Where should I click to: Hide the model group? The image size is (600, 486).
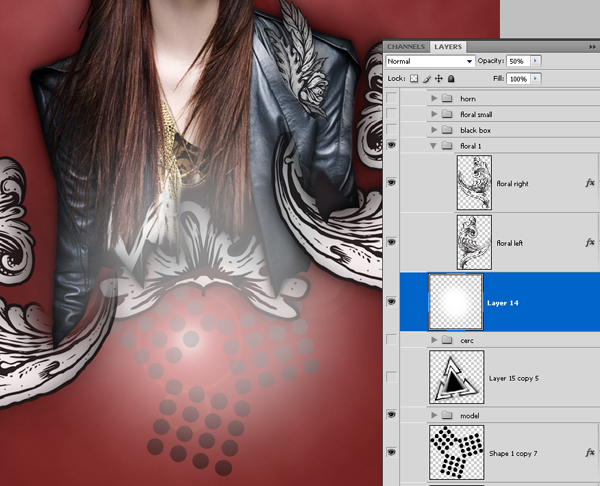click(x=391, y=414)
